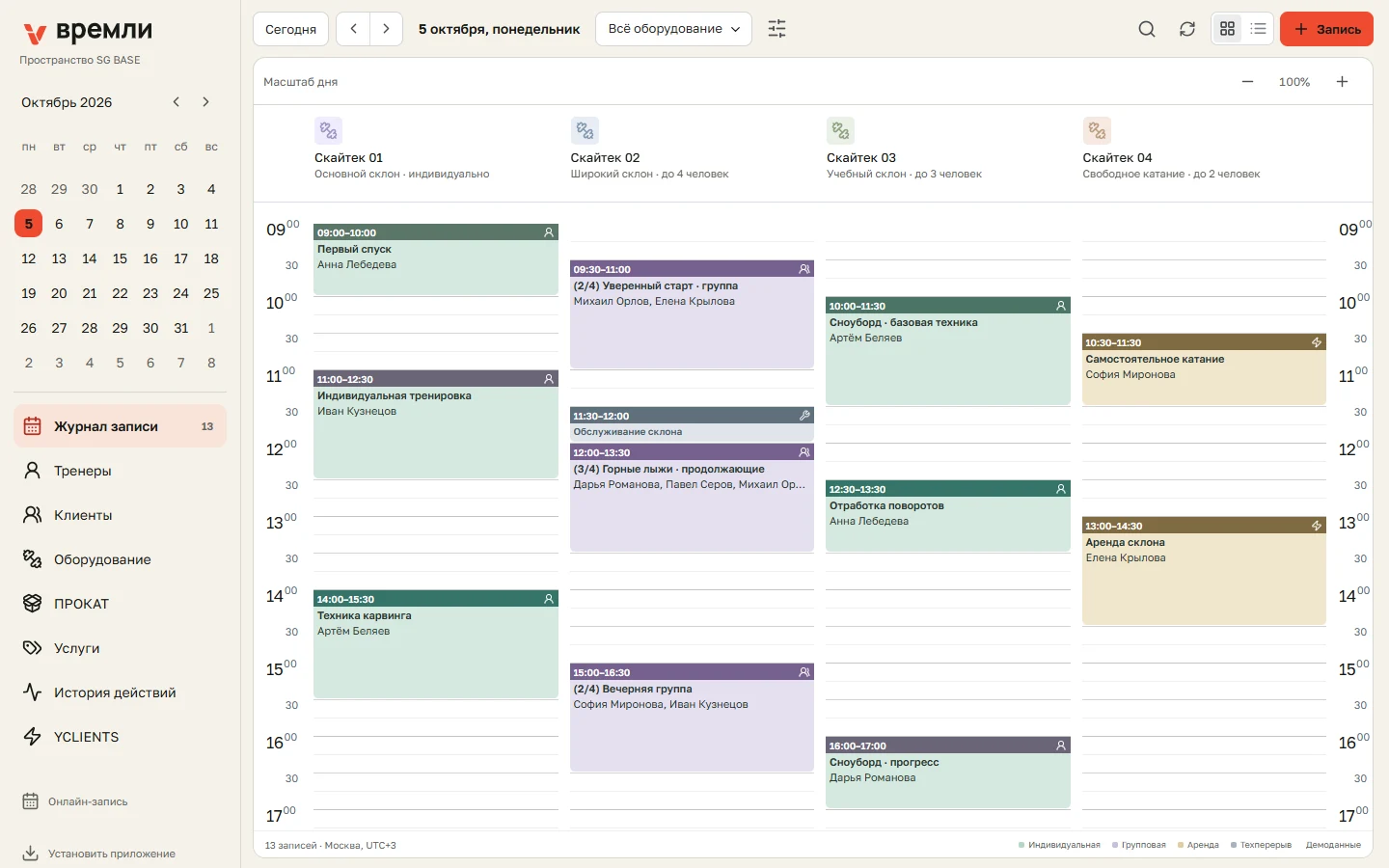Click the Установить приложение download icon
Viewport: 1389px width, 868px height.
click(x=31, y=854)
